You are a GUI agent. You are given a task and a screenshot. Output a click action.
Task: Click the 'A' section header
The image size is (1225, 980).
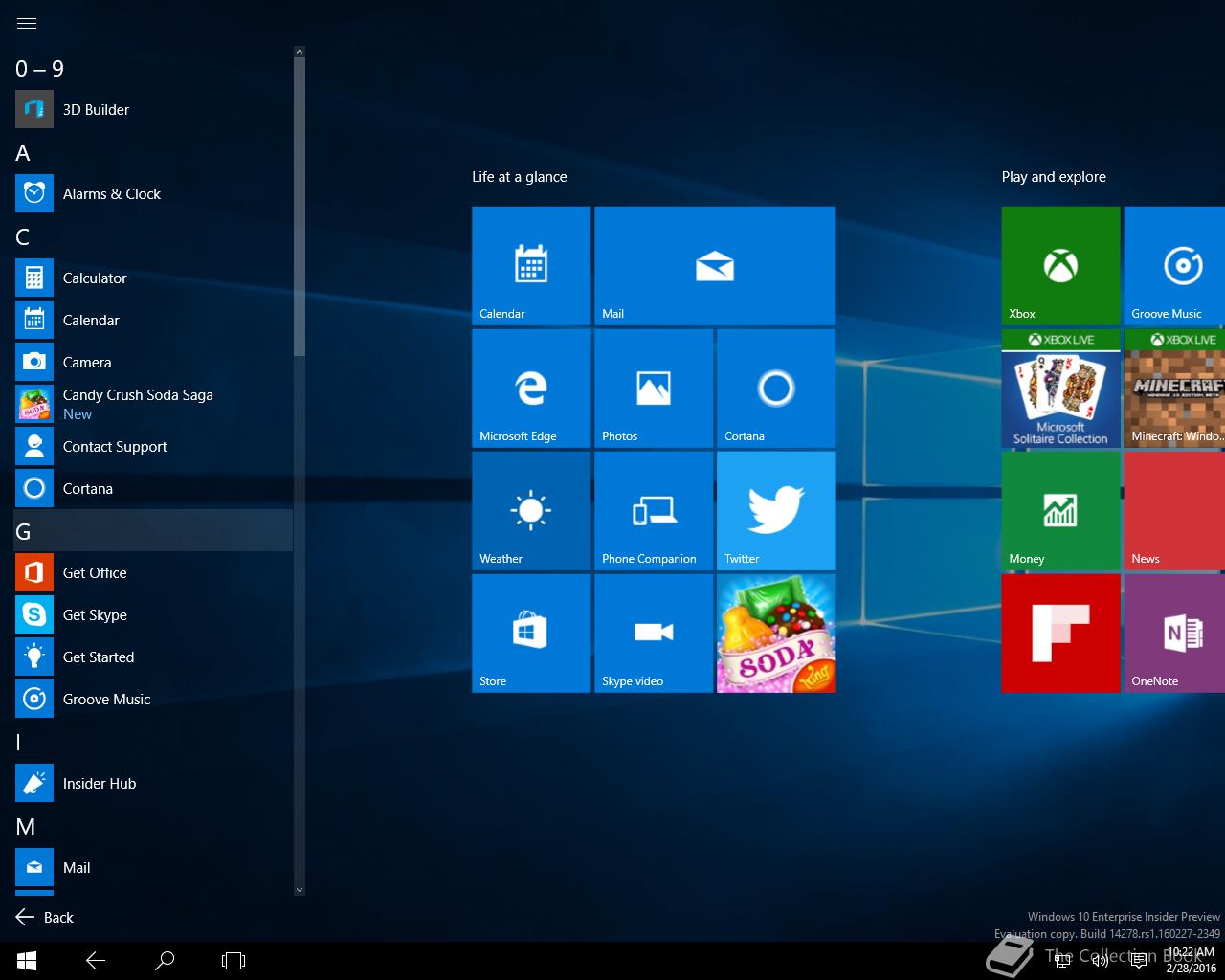coord(153,152)
